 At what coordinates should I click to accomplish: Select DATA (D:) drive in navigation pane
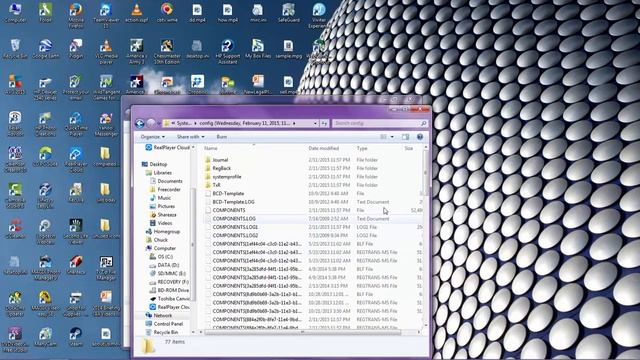click(168, 265)
